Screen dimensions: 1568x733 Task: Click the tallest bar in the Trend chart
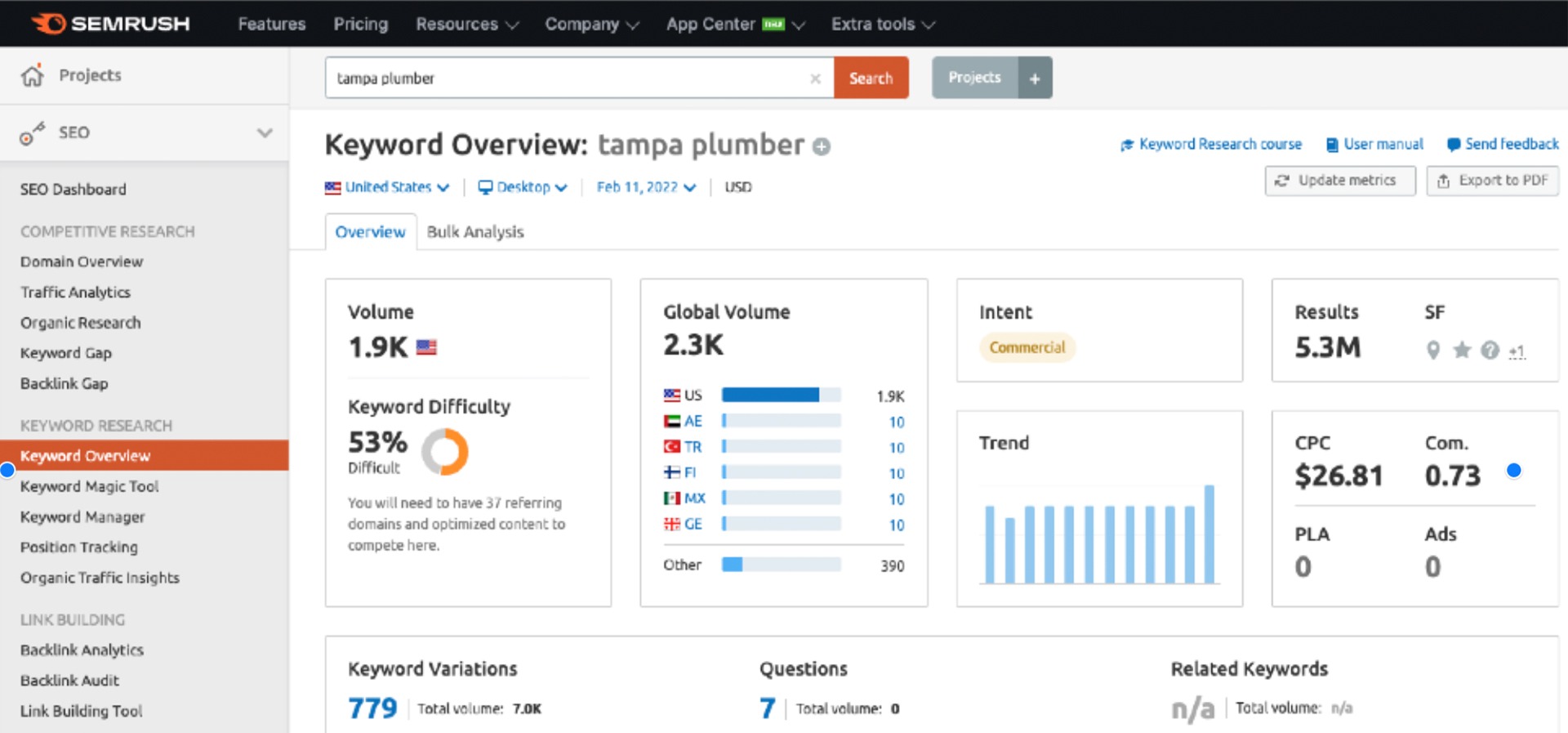(1209, 534)
